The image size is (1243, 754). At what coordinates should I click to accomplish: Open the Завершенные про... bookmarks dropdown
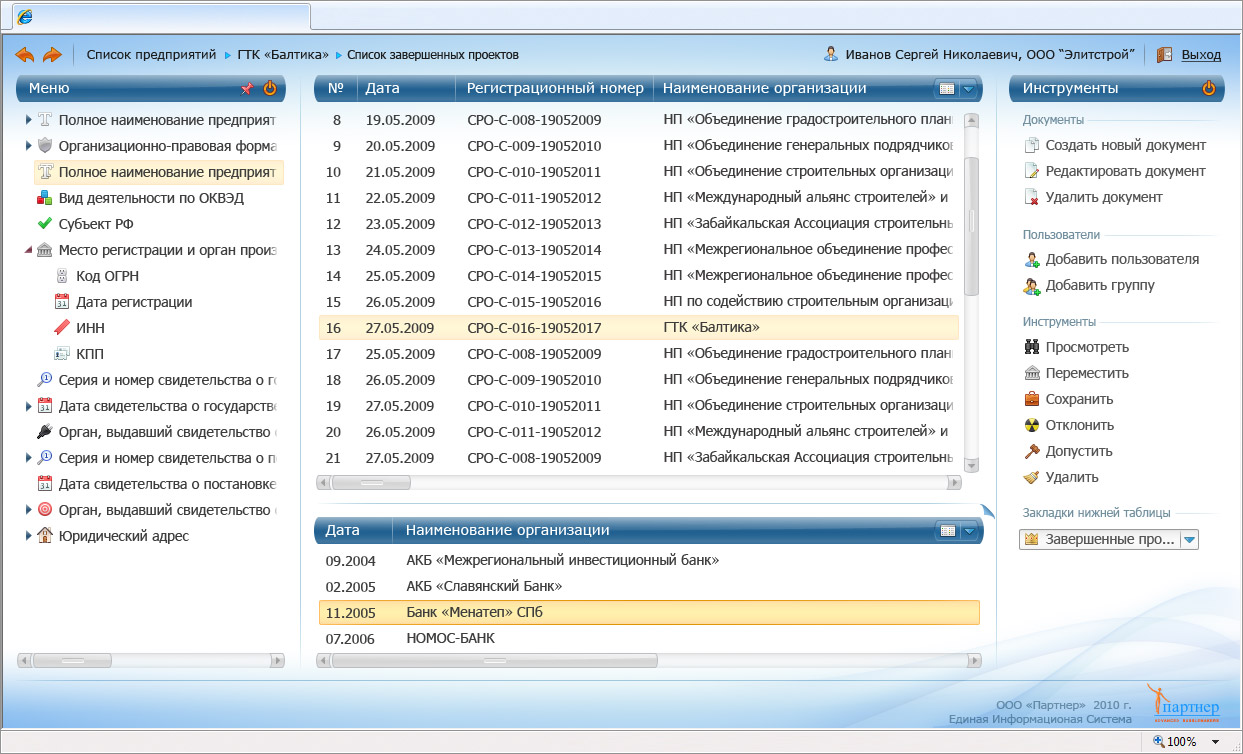(1188, 540)
